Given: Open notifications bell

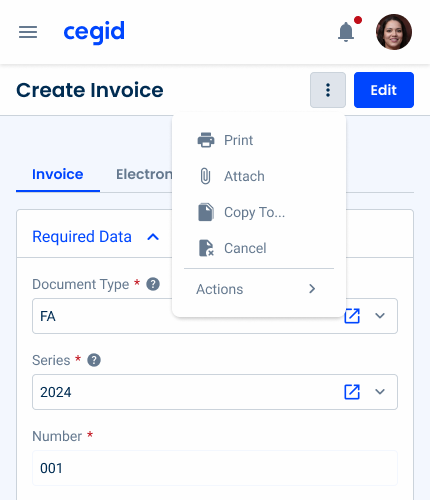Looking at the screenshot, I should tap(346, 32).
